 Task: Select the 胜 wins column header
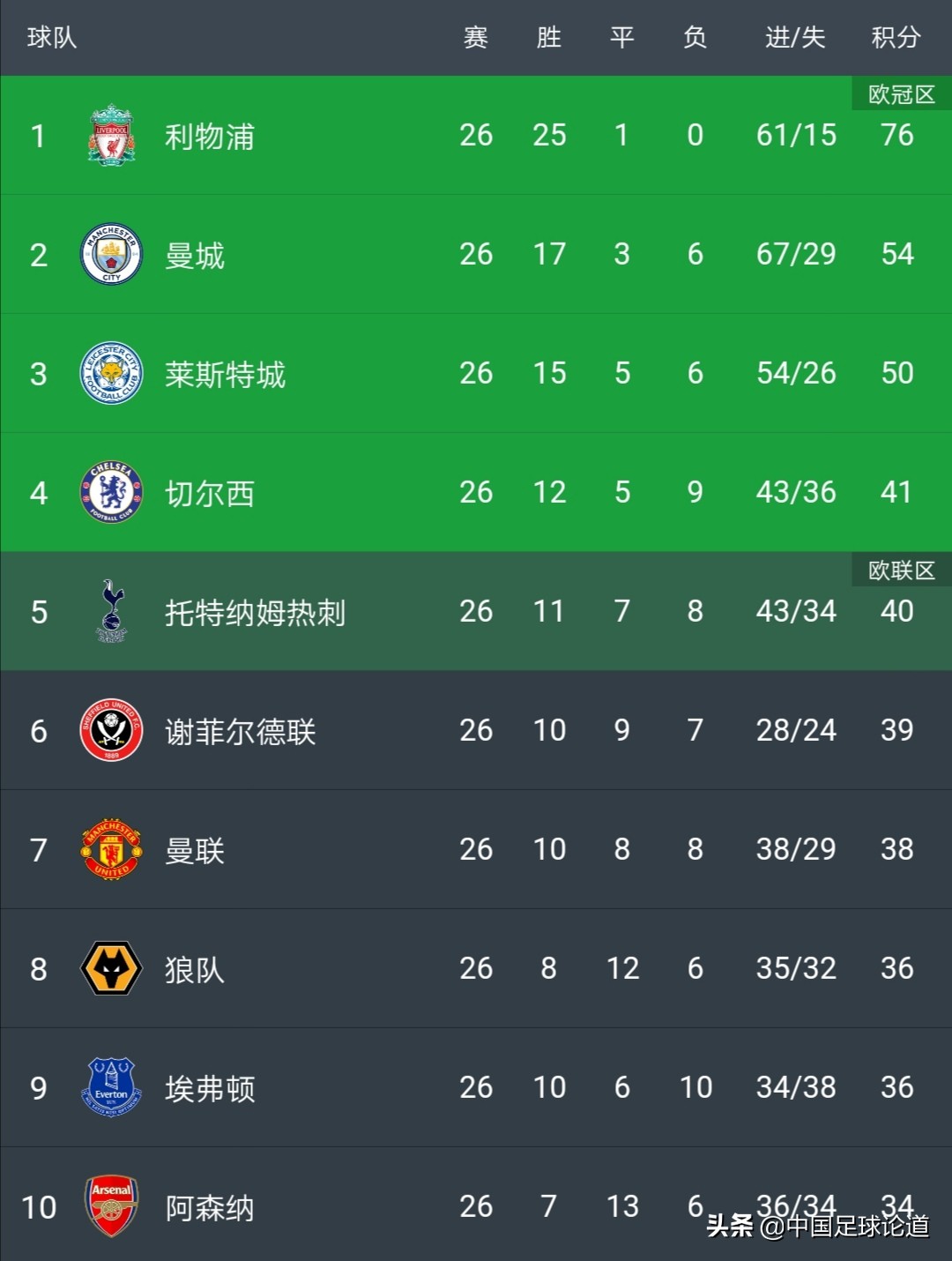548,37
